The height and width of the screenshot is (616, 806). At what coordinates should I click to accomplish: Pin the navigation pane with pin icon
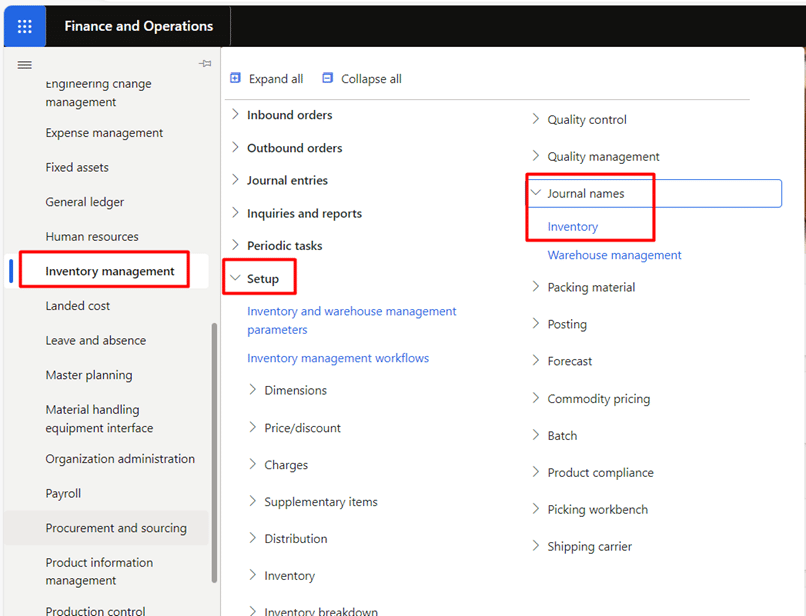click(205, 64)
